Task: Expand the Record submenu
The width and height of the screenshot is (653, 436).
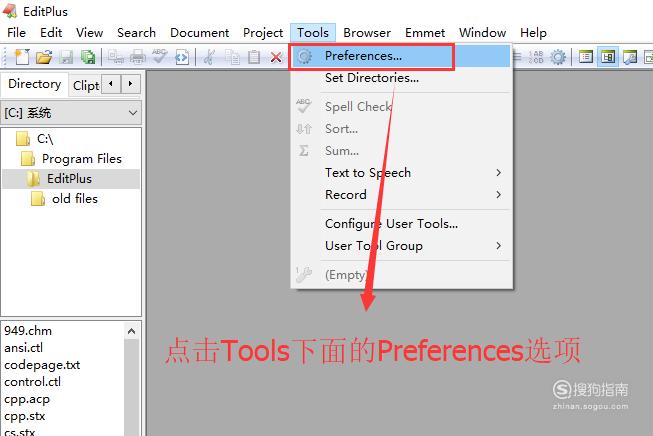Action: coord(401,194)
